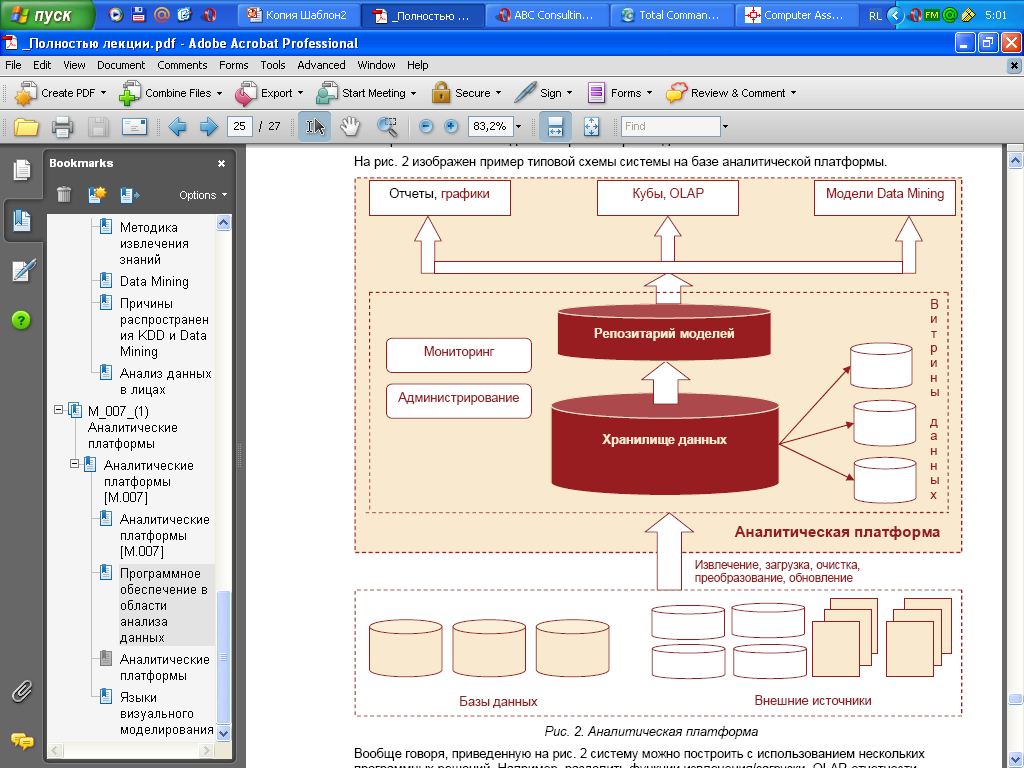
Task: Click zoom out minus button
Action: click(426, 126)
